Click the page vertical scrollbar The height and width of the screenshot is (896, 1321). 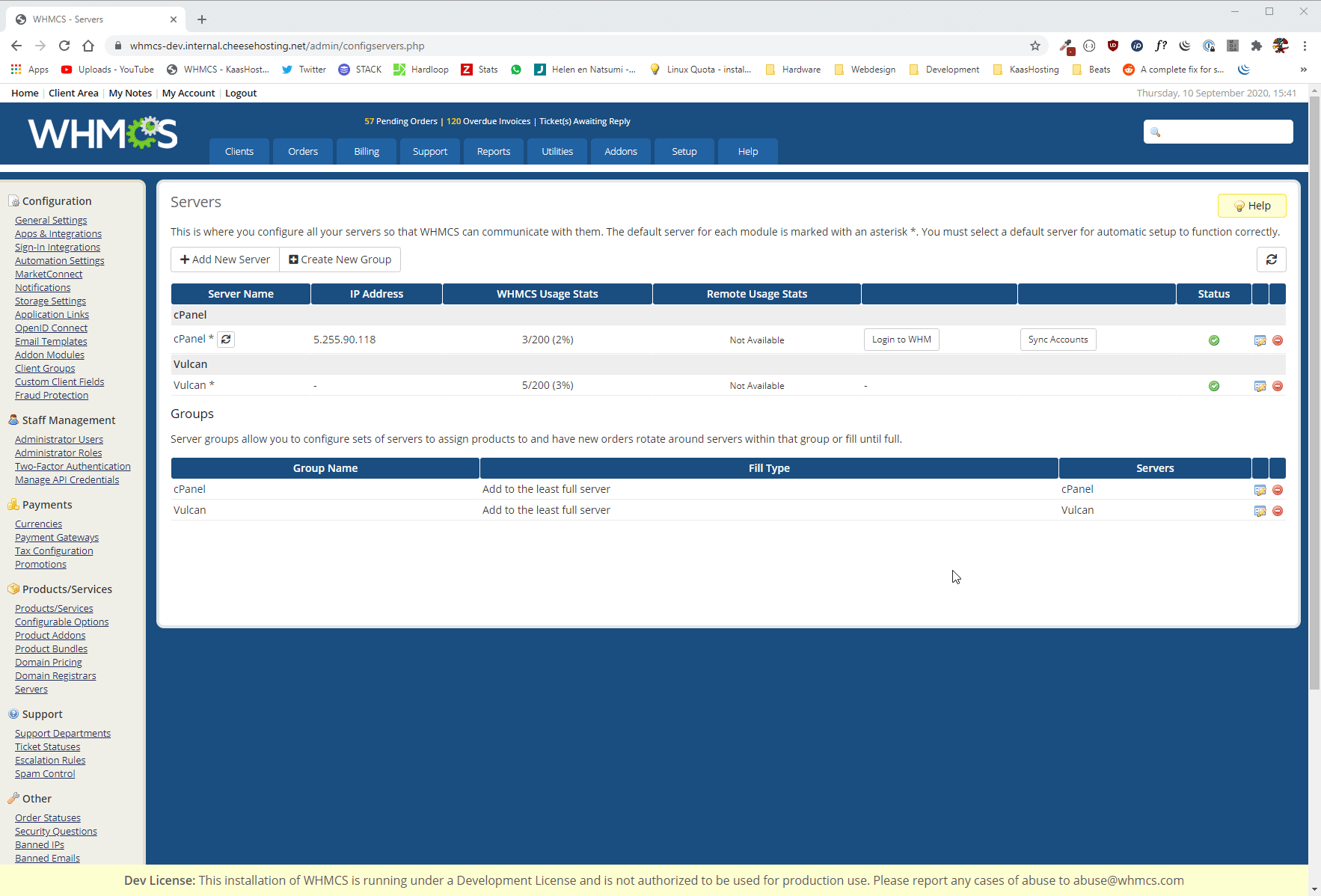click(x=1314, y=449)
